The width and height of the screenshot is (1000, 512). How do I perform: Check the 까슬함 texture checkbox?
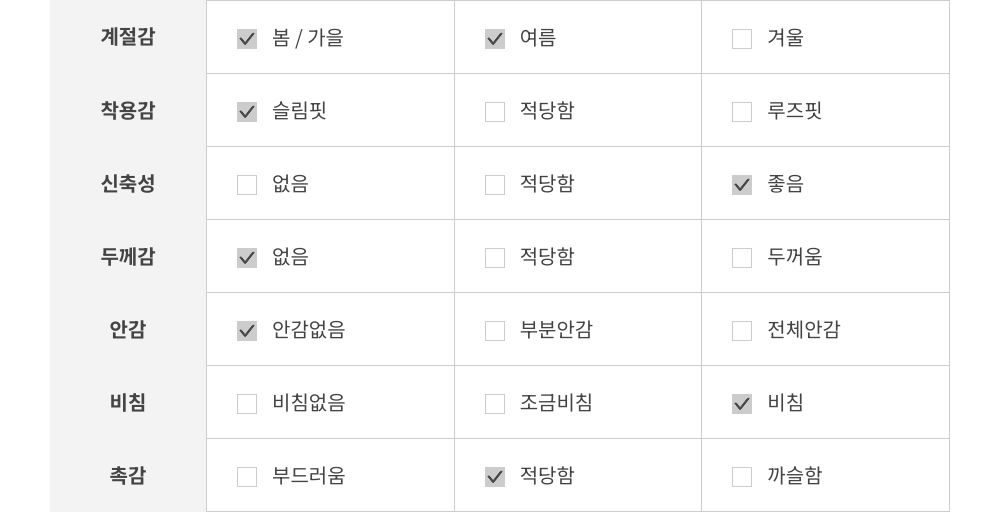click(x=742, y=477)
